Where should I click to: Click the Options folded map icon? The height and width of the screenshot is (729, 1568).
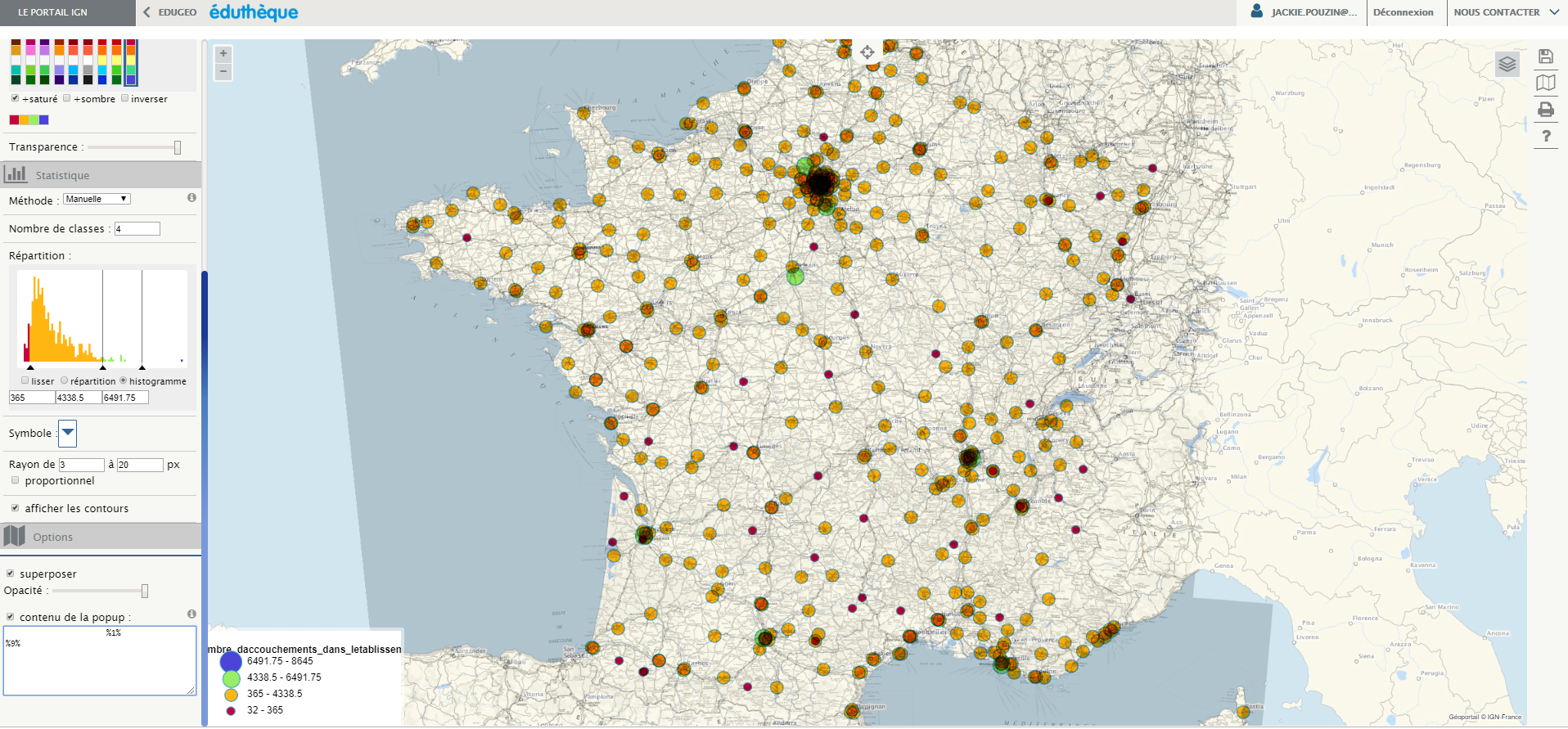coord(15,536)
